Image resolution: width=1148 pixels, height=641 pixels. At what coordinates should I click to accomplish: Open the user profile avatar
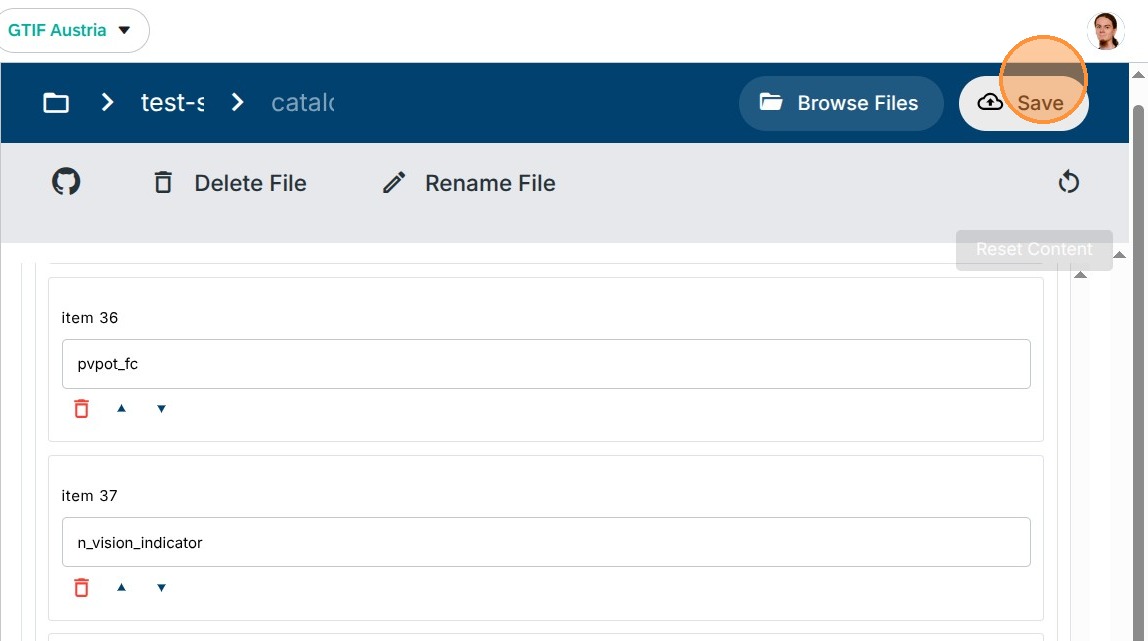[1105, 31]
